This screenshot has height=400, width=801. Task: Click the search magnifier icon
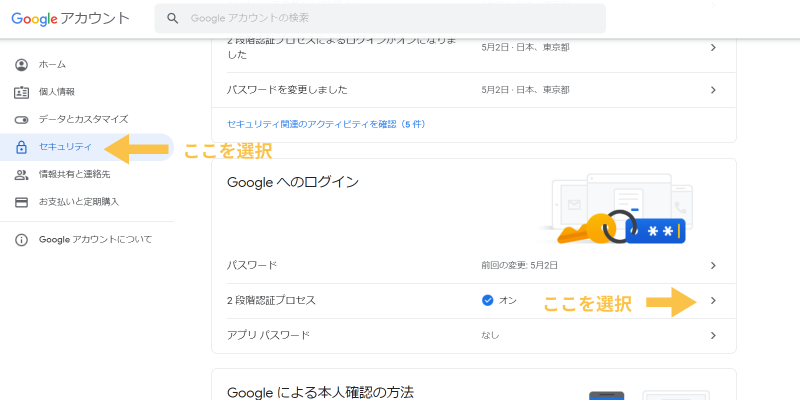[x=173, y=18]
